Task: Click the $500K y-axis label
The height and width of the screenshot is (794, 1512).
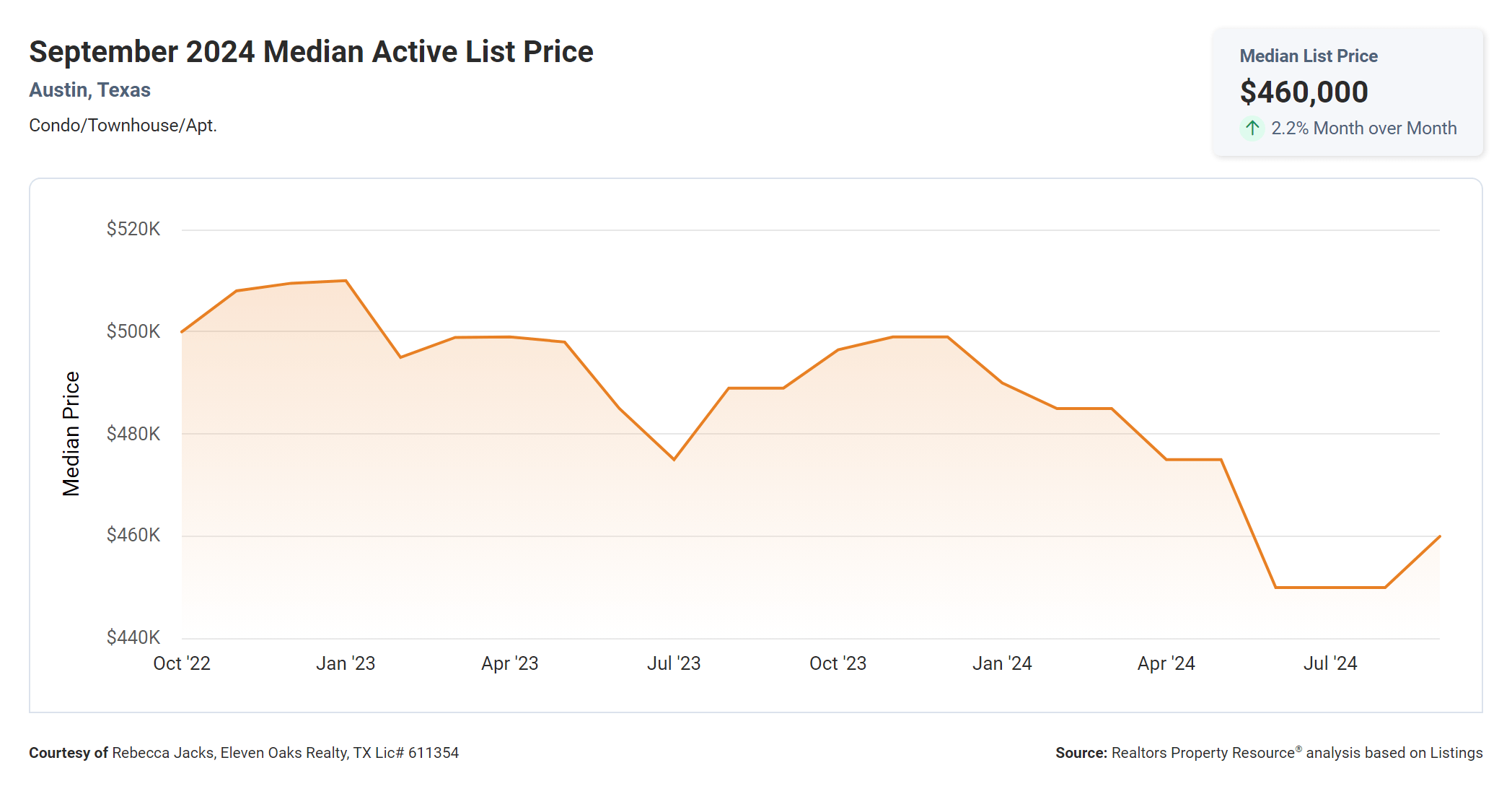Action: click(x=133, y=331)
